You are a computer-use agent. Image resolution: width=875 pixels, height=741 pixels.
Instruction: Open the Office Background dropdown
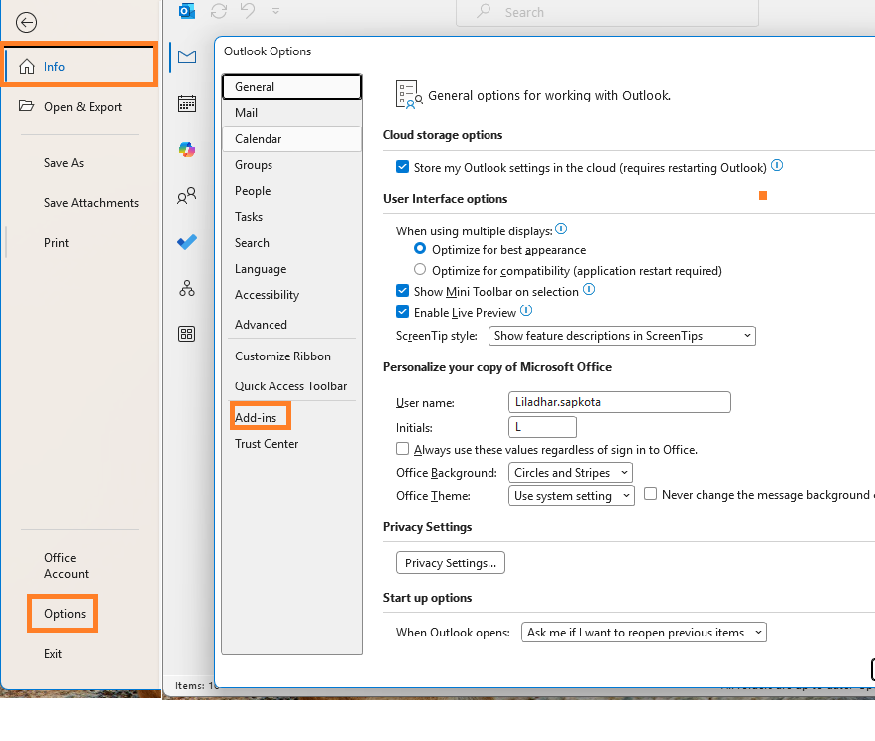570,473
